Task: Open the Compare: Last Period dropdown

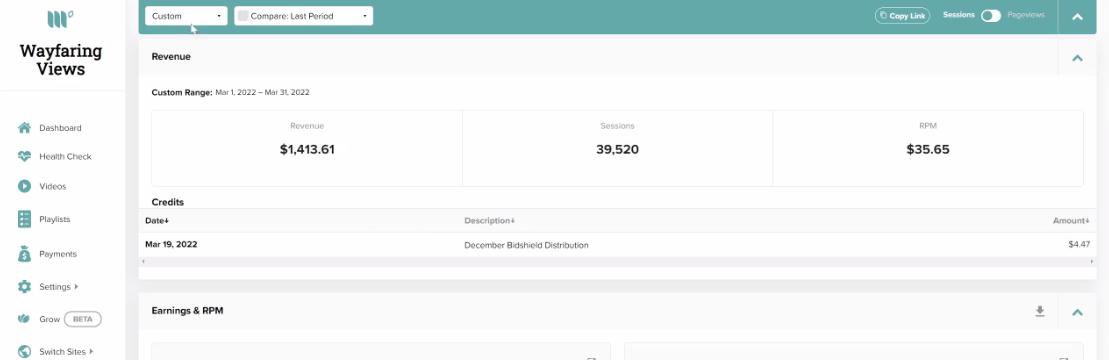Action: point(303,16)
